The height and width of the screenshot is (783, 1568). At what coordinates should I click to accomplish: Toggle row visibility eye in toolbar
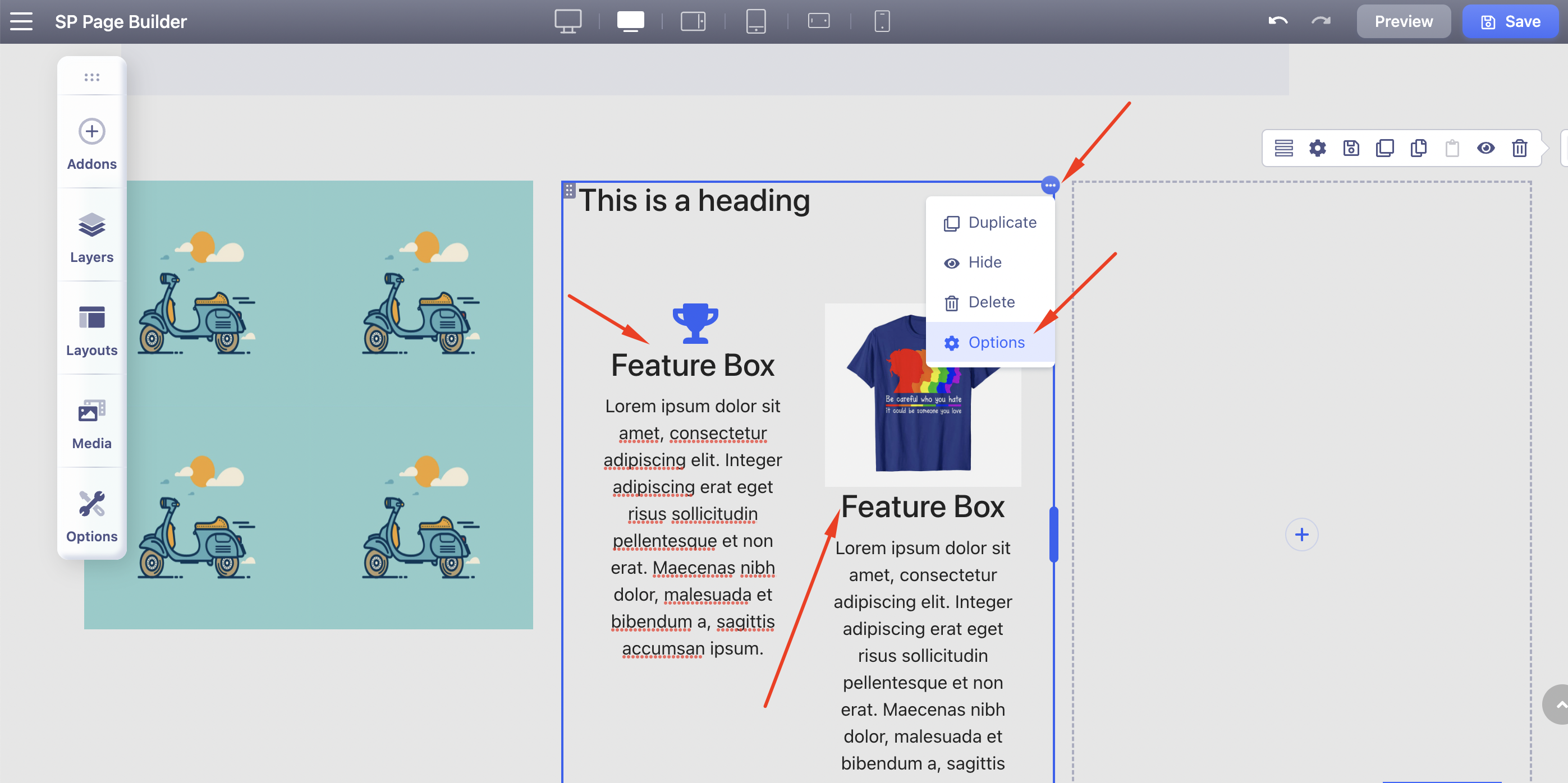tap(1485, 148)
